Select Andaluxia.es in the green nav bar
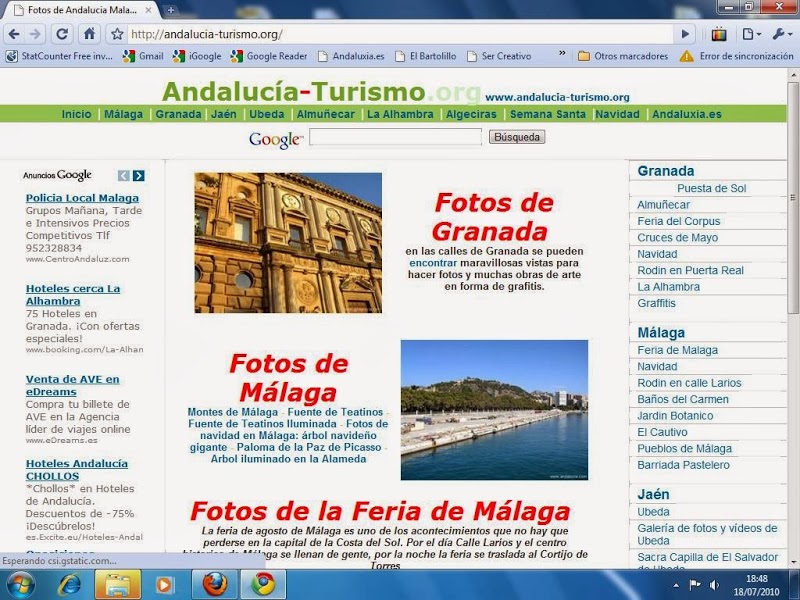The height and width of the screenshot is (600, 800). (x=687, y=114)
